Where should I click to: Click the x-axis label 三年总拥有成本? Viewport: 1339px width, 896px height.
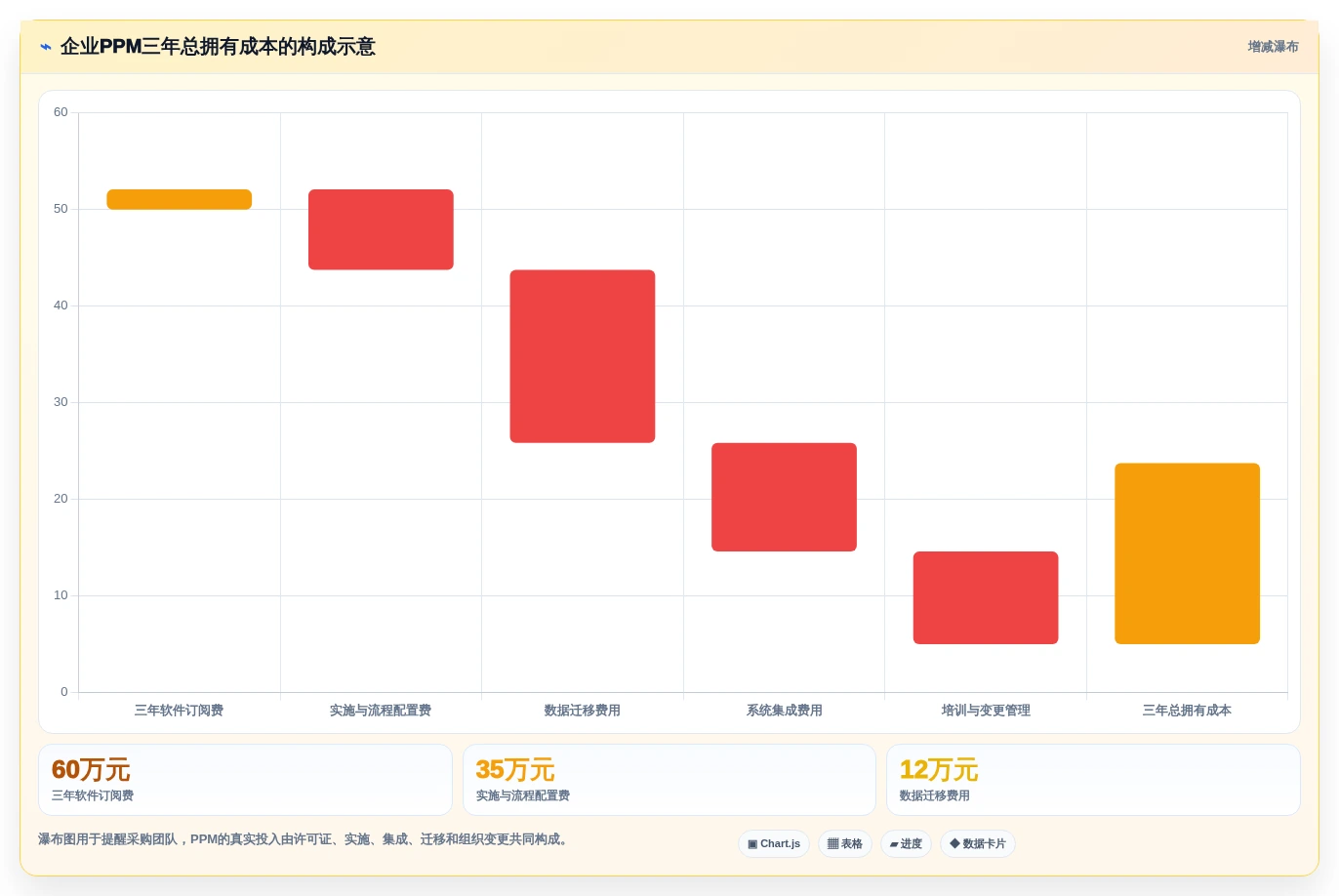coord(1187,711)
